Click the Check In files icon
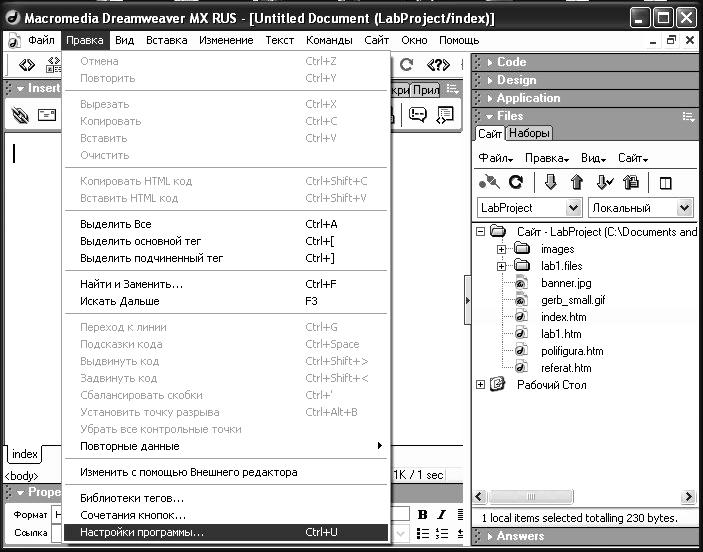 coord(631,182)
